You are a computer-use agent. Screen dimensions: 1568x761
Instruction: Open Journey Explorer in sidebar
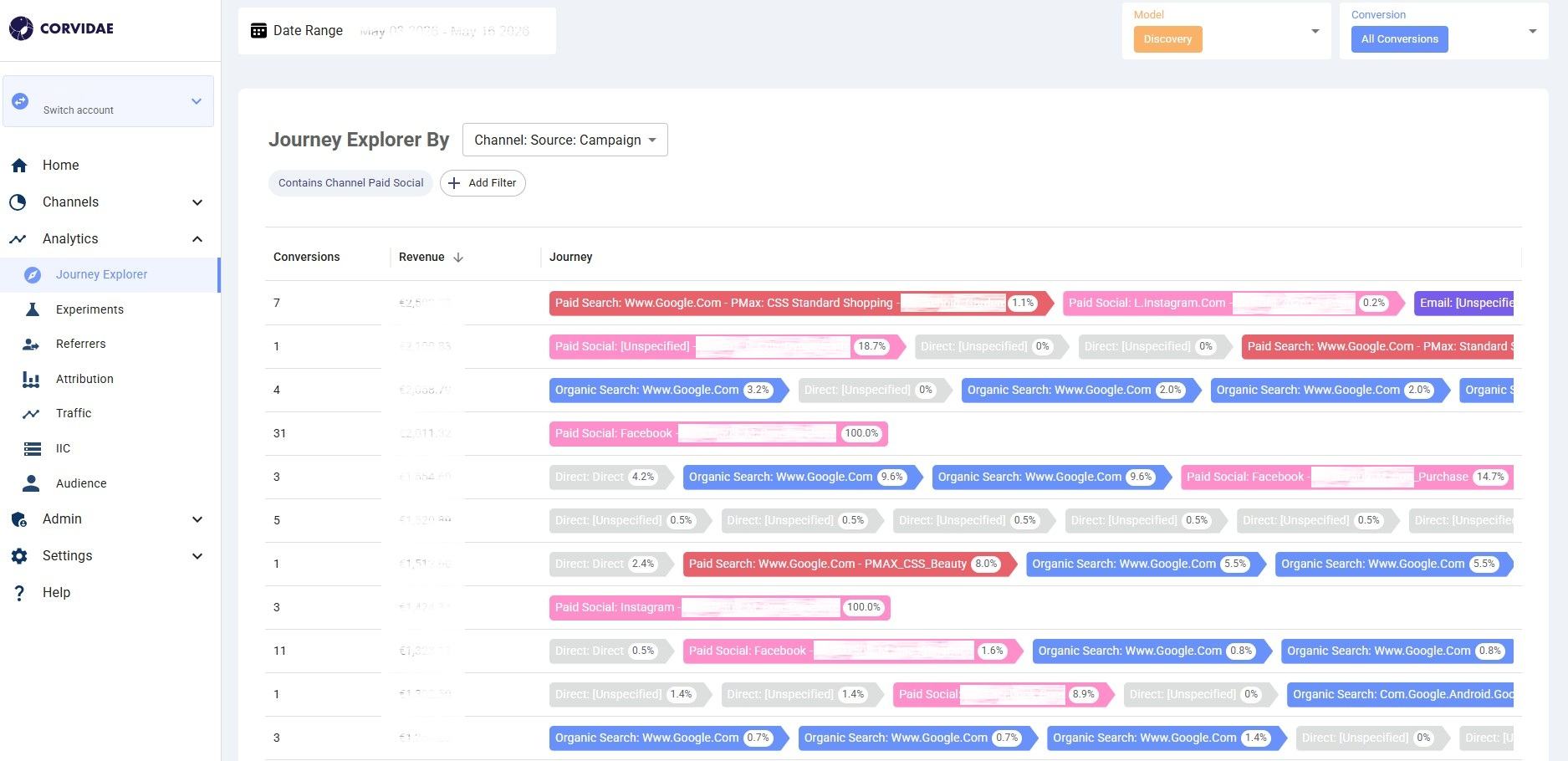110,274
